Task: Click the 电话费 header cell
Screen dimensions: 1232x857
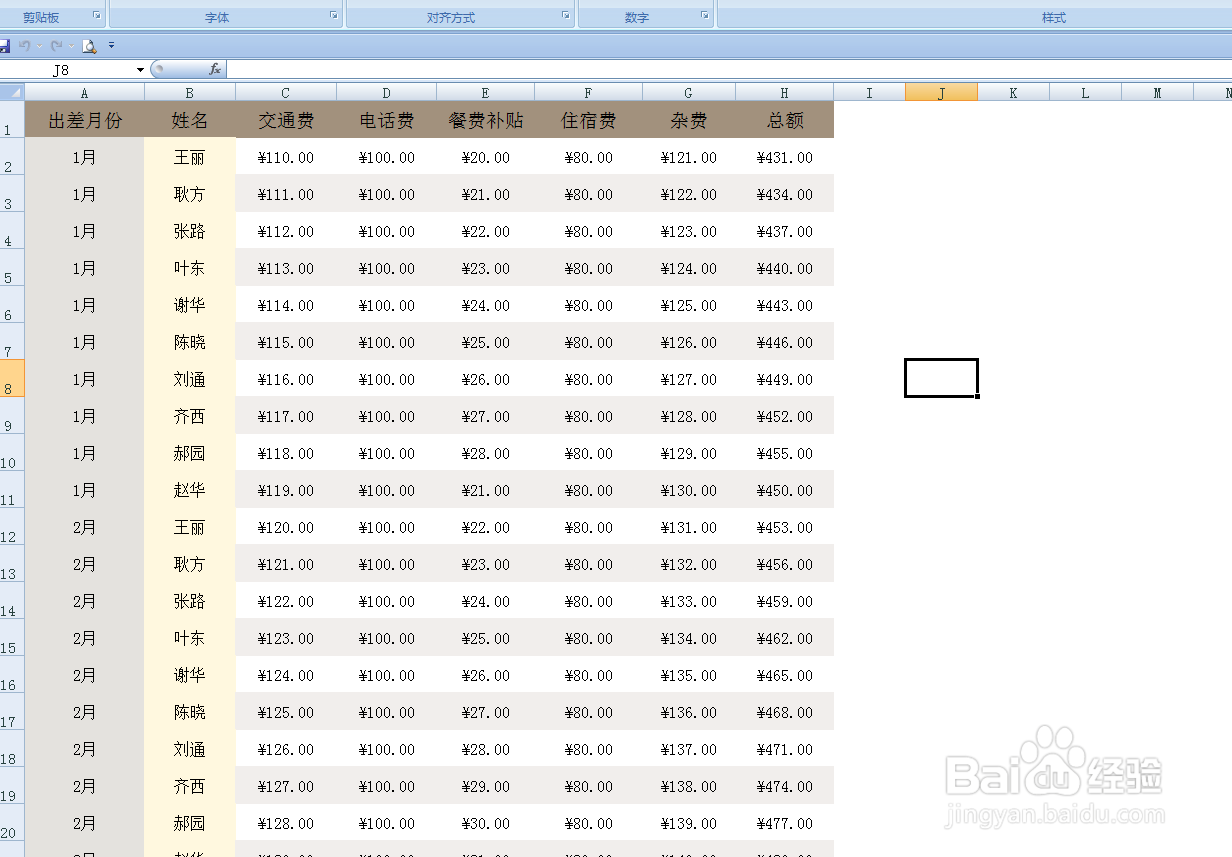Action: coord(387,120)
